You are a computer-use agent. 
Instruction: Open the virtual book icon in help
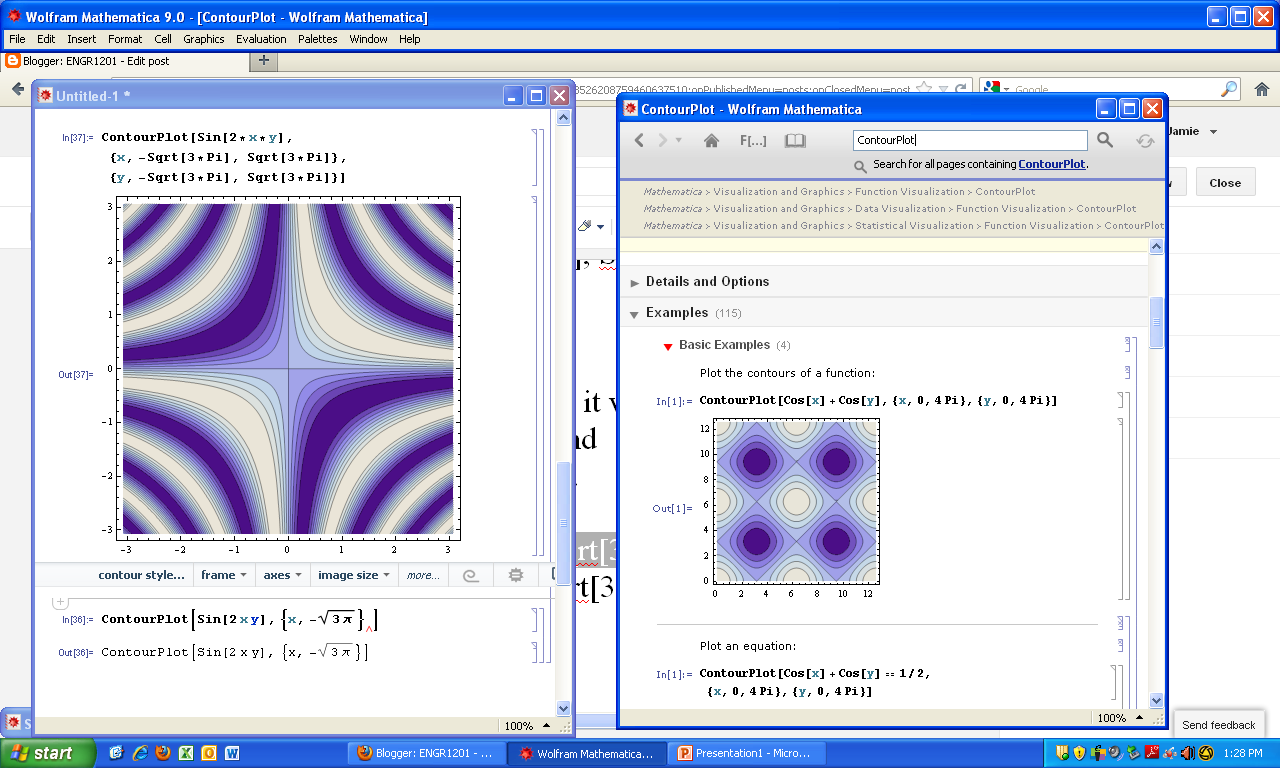pos(795,141)
